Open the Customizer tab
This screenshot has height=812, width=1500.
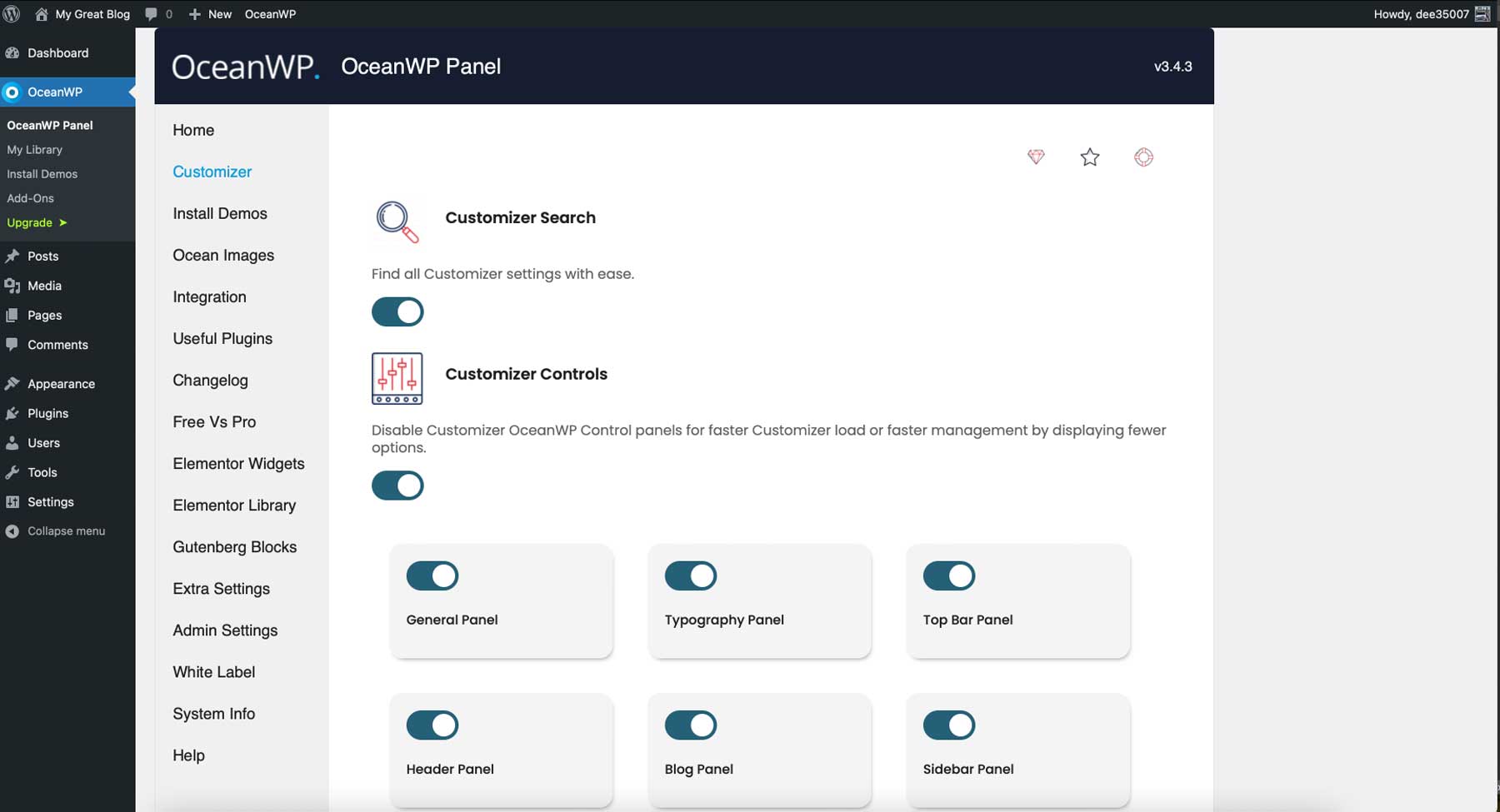tap(212, 172)
